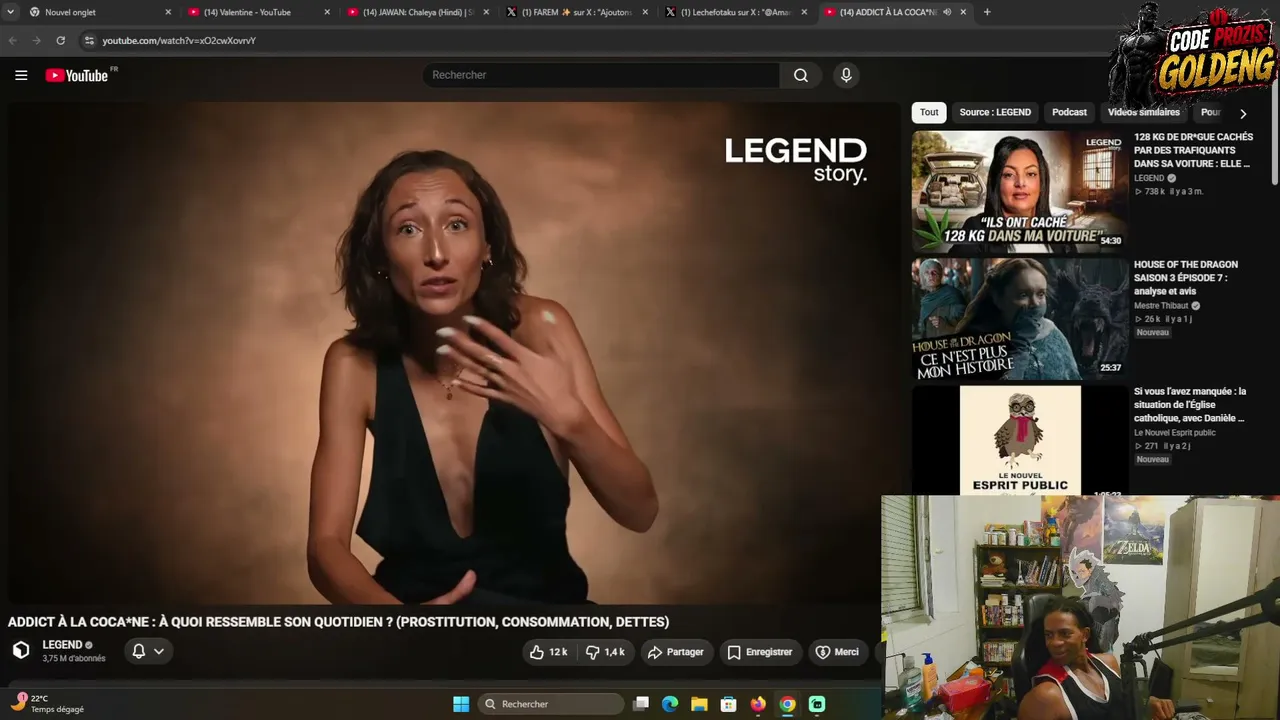Screen dimensions: 1280x720
Task: Select the Source : LEGEND filter chip
Action: (995, 112)
